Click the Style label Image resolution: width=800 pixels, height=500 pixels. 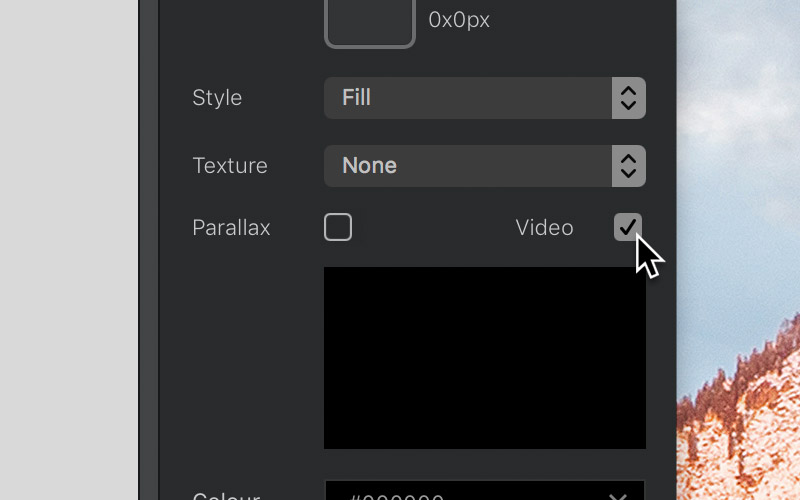217,98
